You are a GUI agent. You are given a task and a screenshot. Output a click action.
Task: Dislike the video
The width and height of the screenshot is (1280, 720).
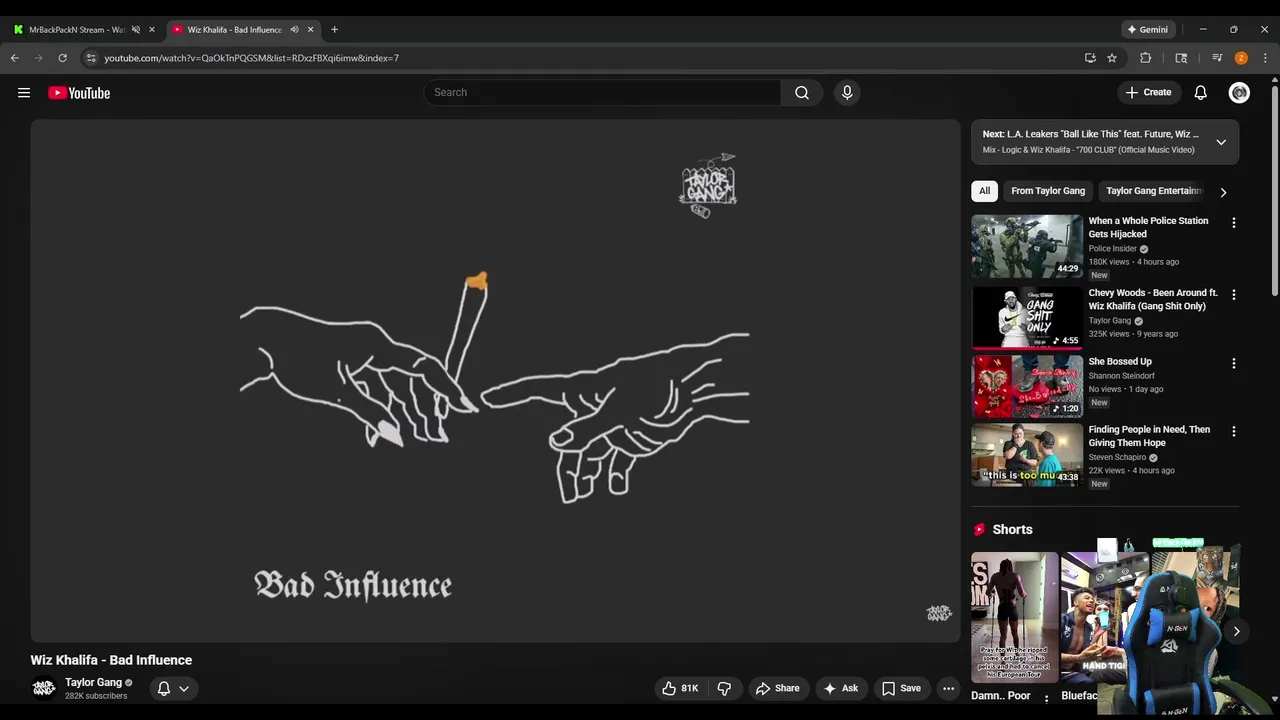pos(724,688)
